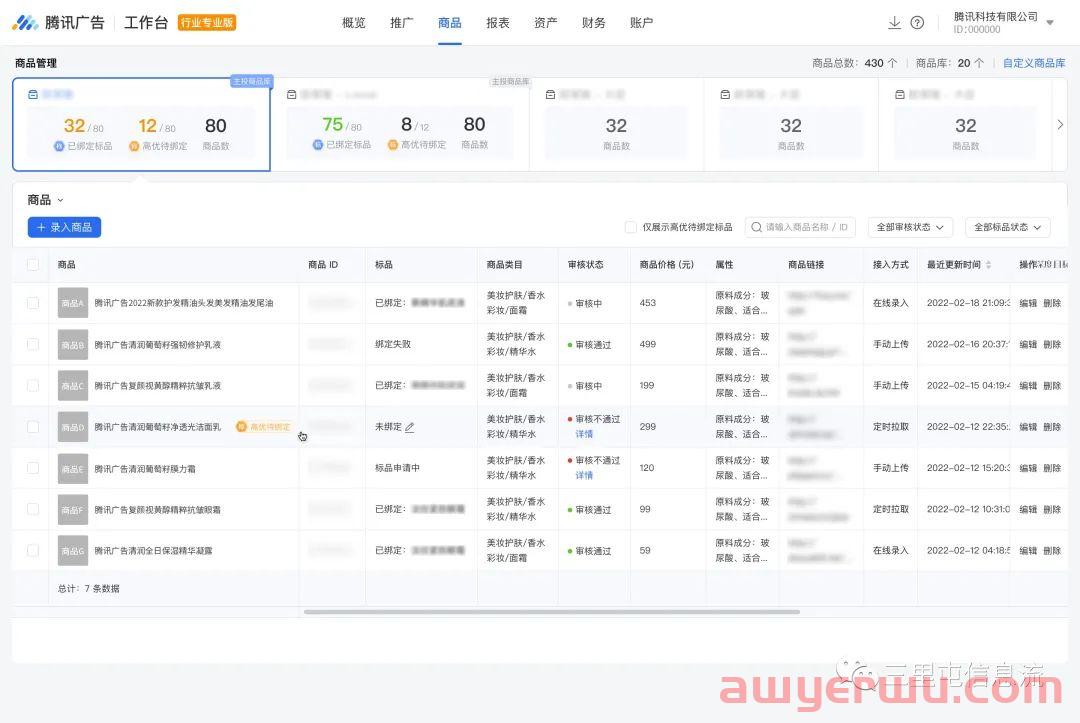Open the help question-mark icon
This screenshot has width=1080, height=723.
(x=917, y=23)
